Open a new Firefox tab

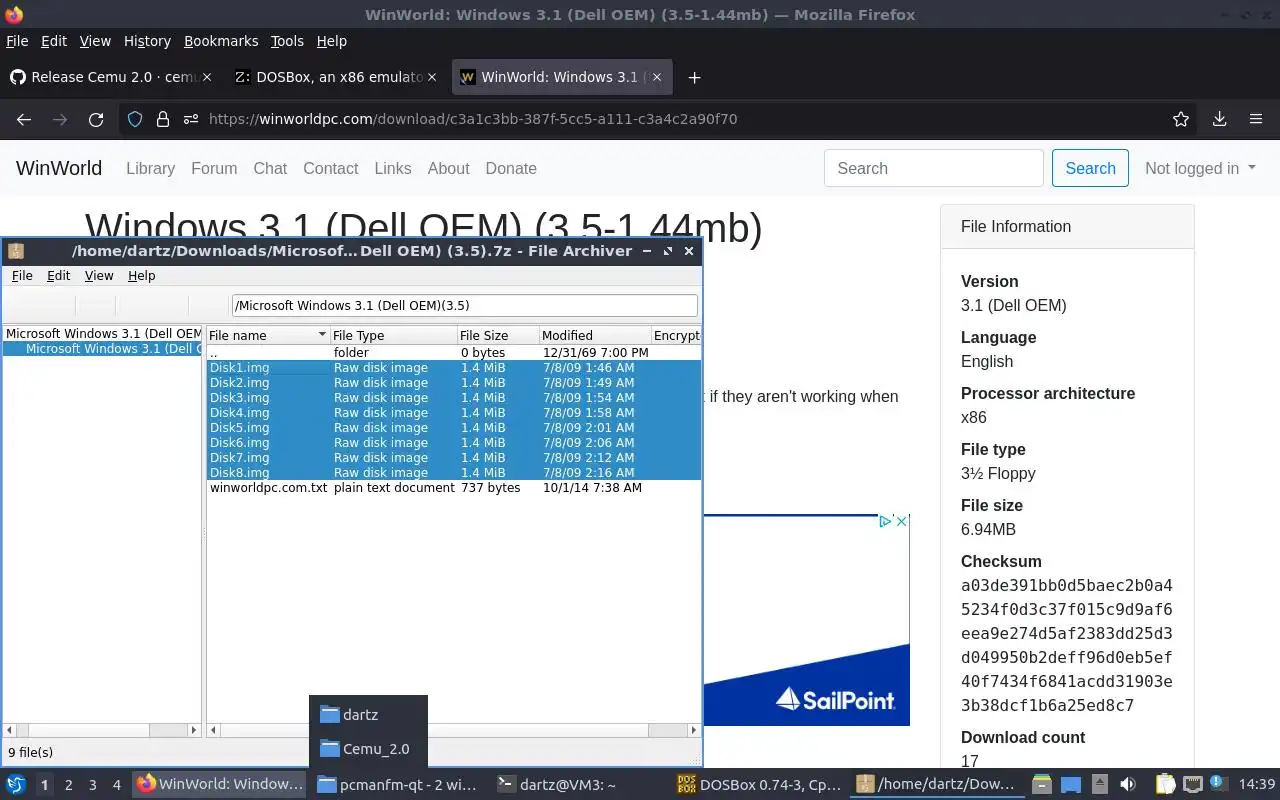pyautogui.click(x=694, y=77)
